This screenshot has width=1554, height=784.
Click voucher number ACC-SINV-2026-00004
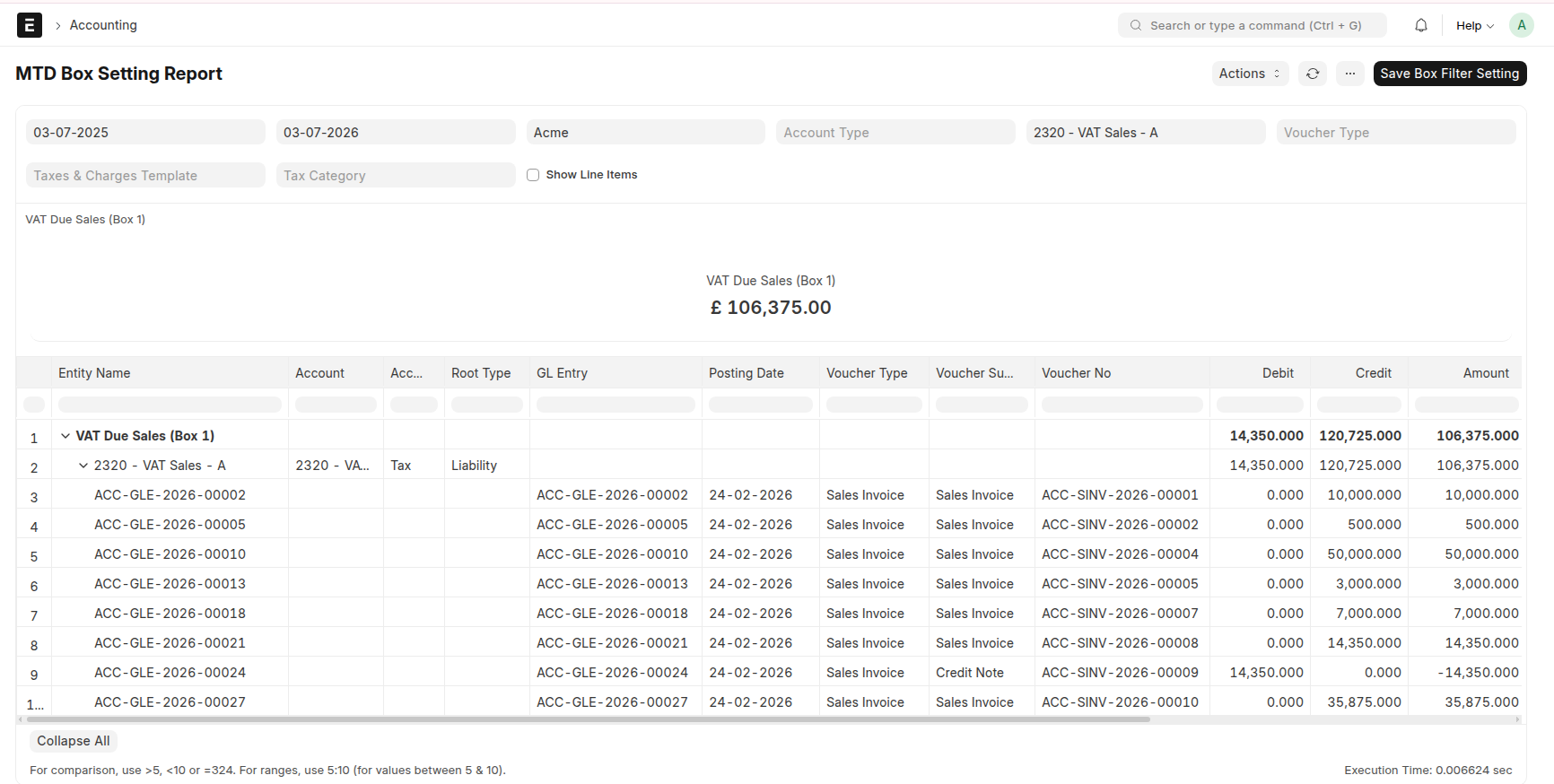point(1120,554)
